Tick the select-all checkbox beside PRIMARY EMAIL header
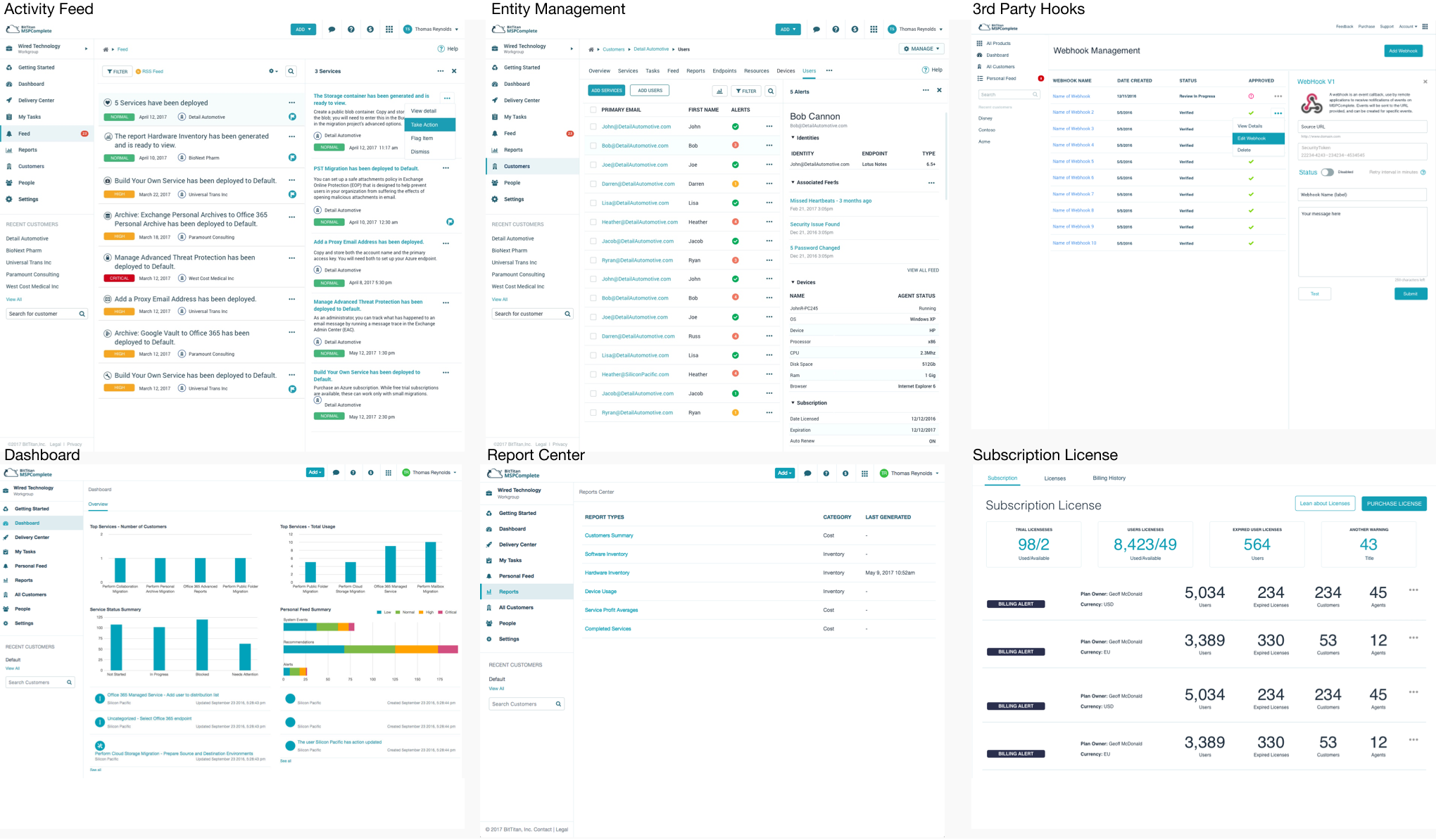 pos(593,110)
